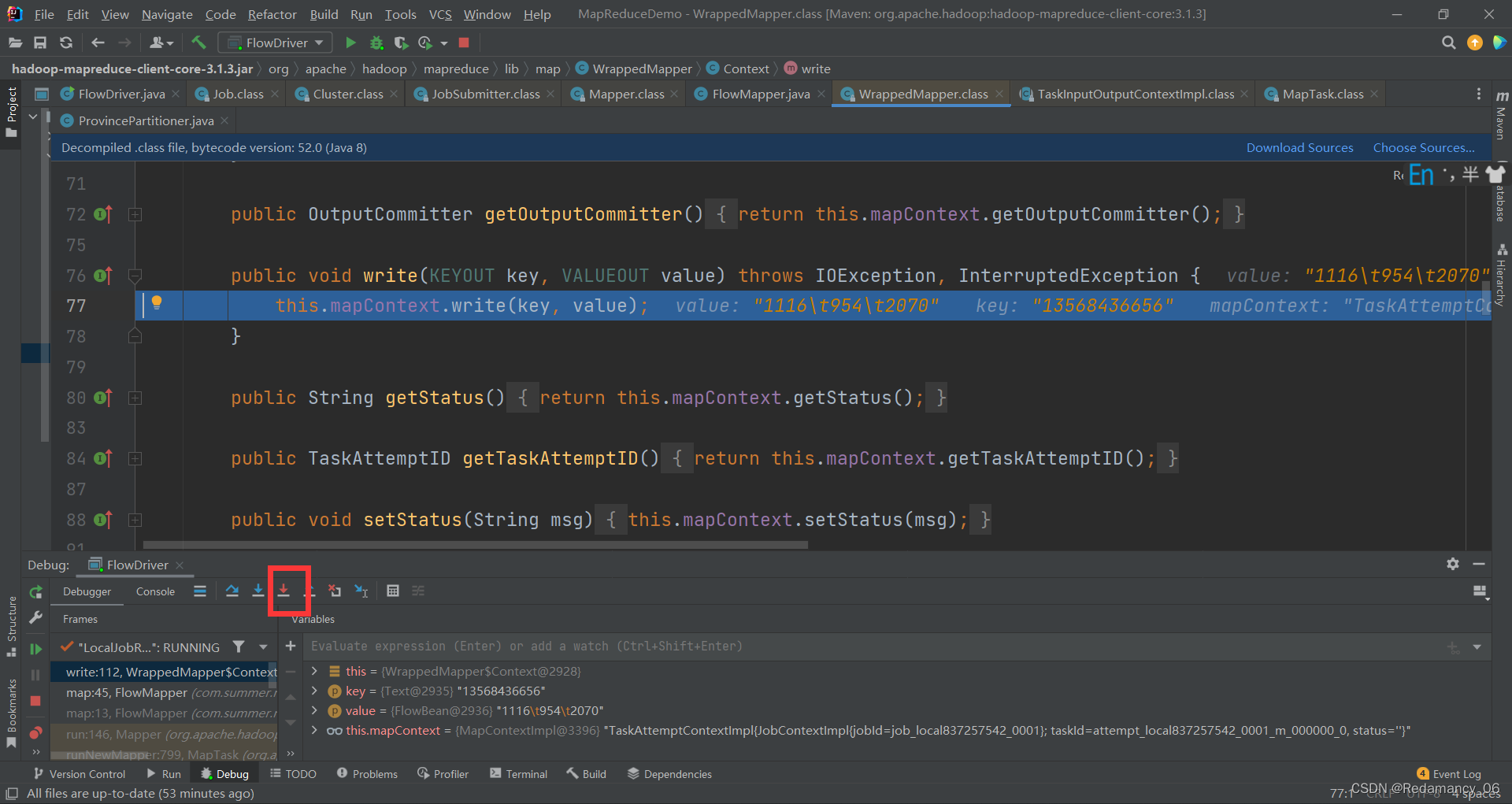Switch to the FlowMapper.java tab
Screen dimensions: 1512x804
[x=761, y=94]
